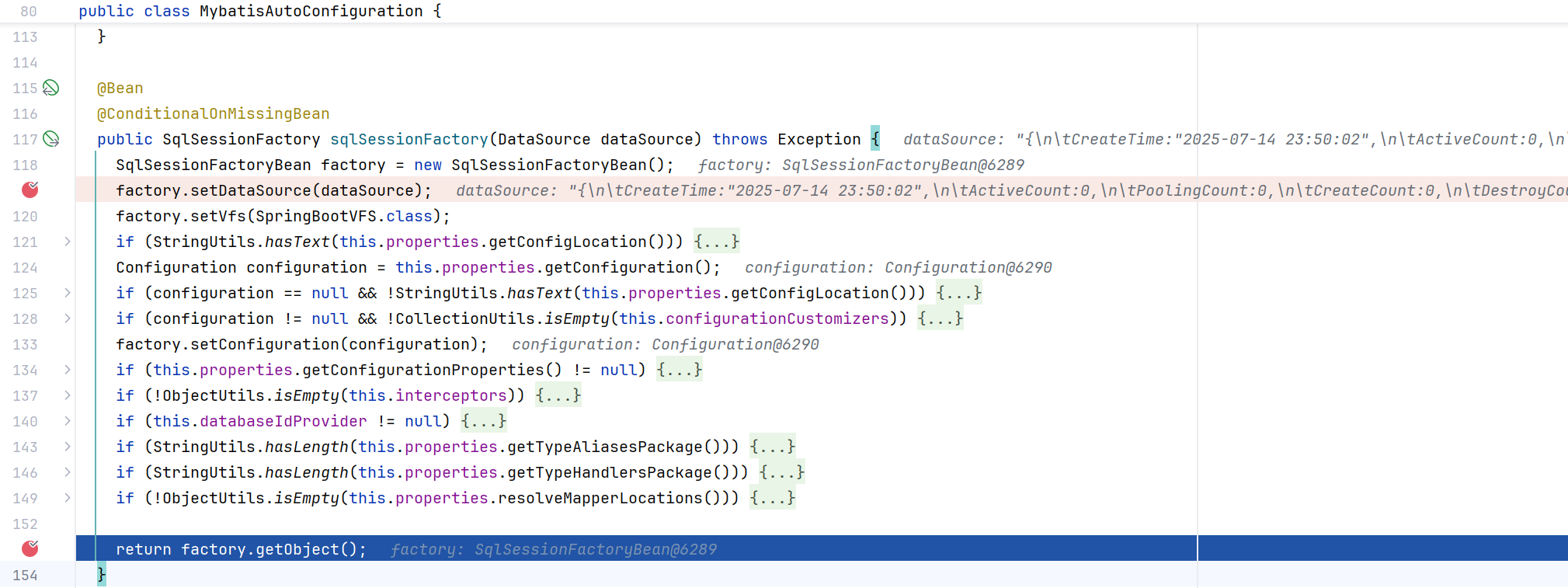This screenshot has width=1568, height=588.
Task: Expand the fold arrow beside the getTypeHandlersPackage check
Action: click(x=68, y=472)
